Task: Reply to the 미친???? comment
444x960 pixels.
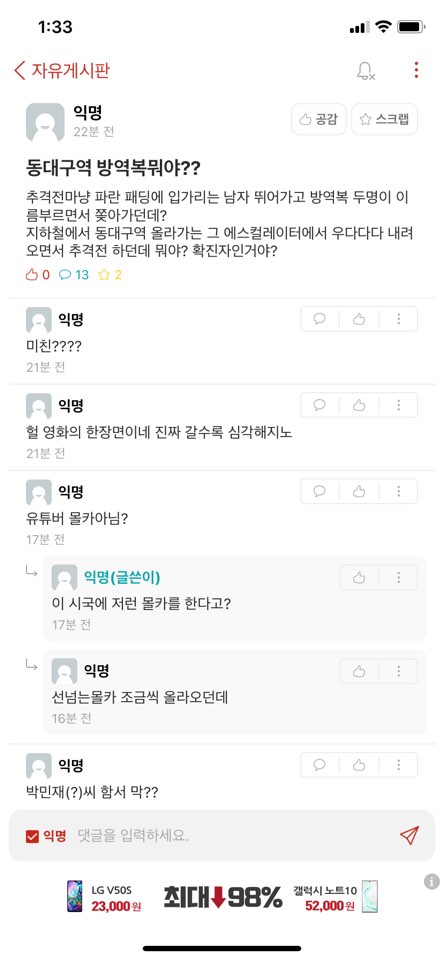Action: [x=320, y=319]
